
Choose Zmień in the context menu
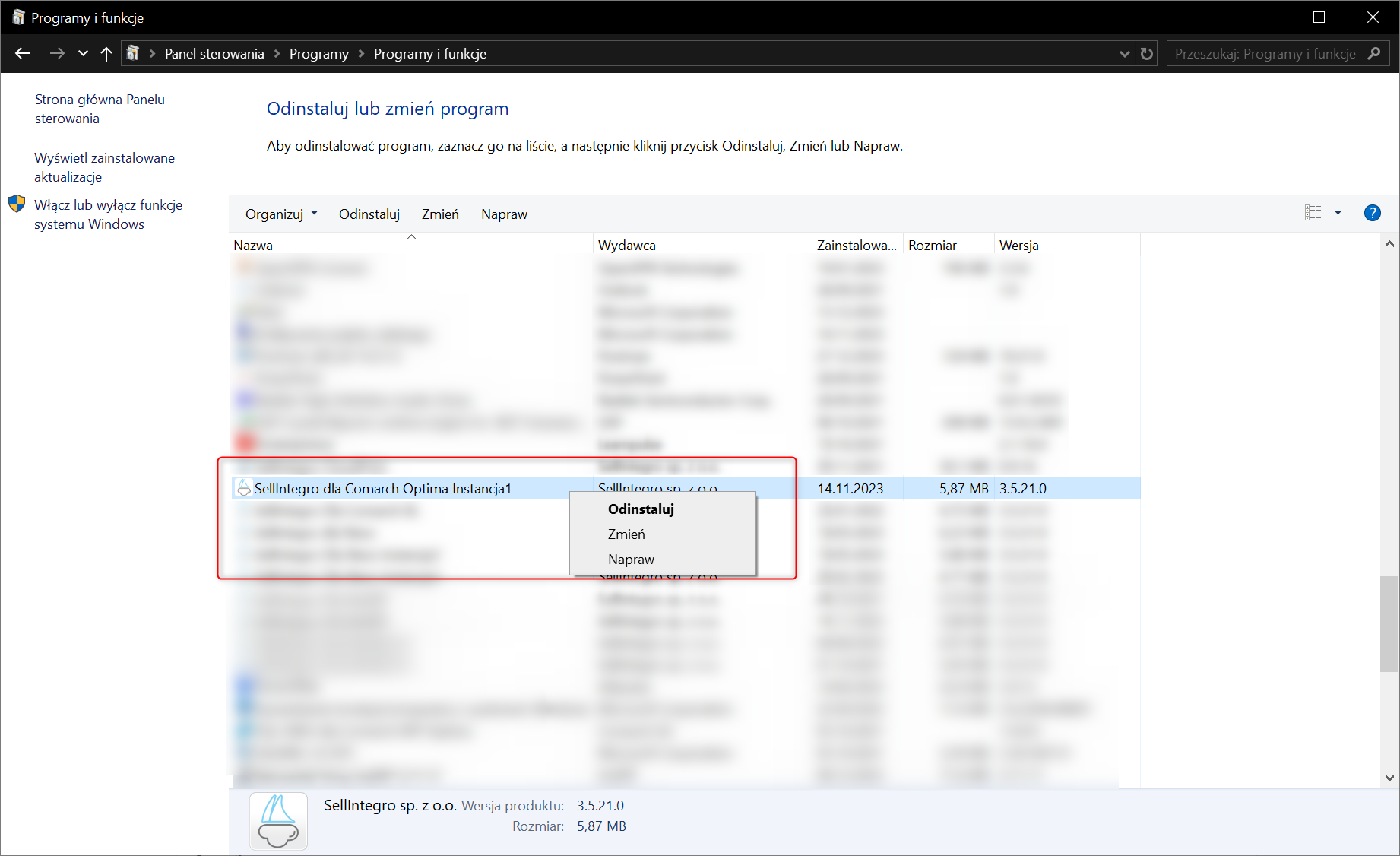(663, 534)
